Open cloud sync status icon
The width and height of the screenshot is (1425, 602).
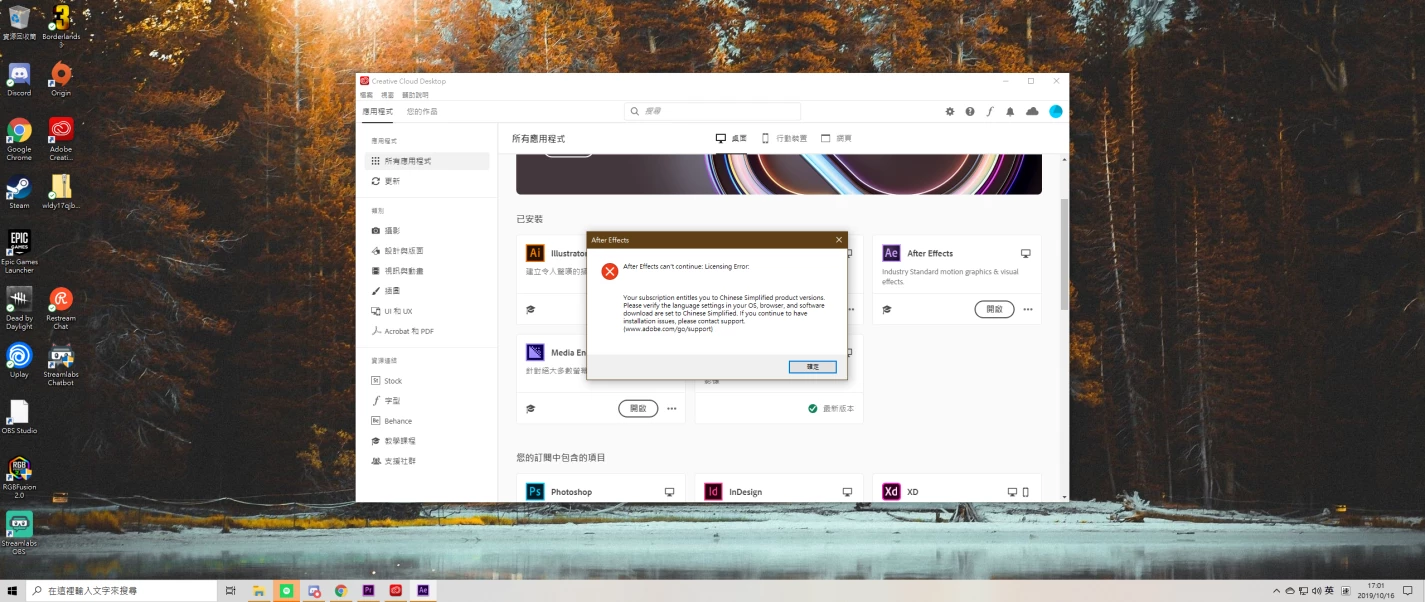point(1032,112)
